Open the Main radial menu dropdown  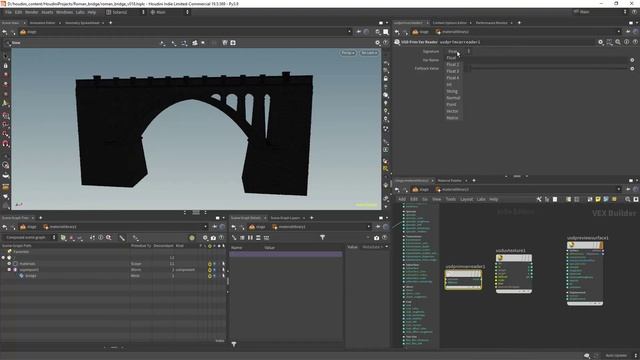169,12
